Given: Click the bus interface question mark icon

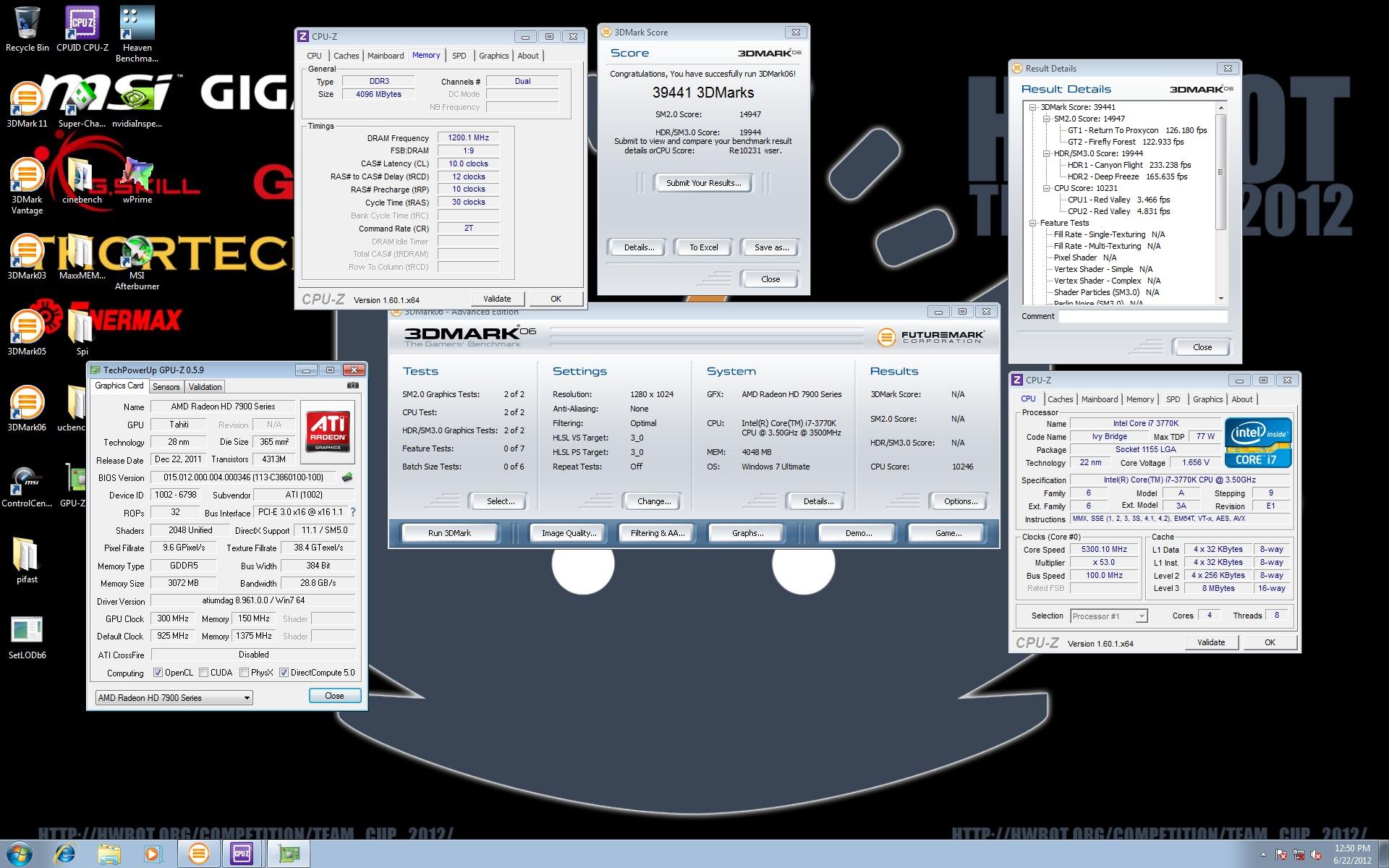Looking at the screenshot, I should point(353,512).
